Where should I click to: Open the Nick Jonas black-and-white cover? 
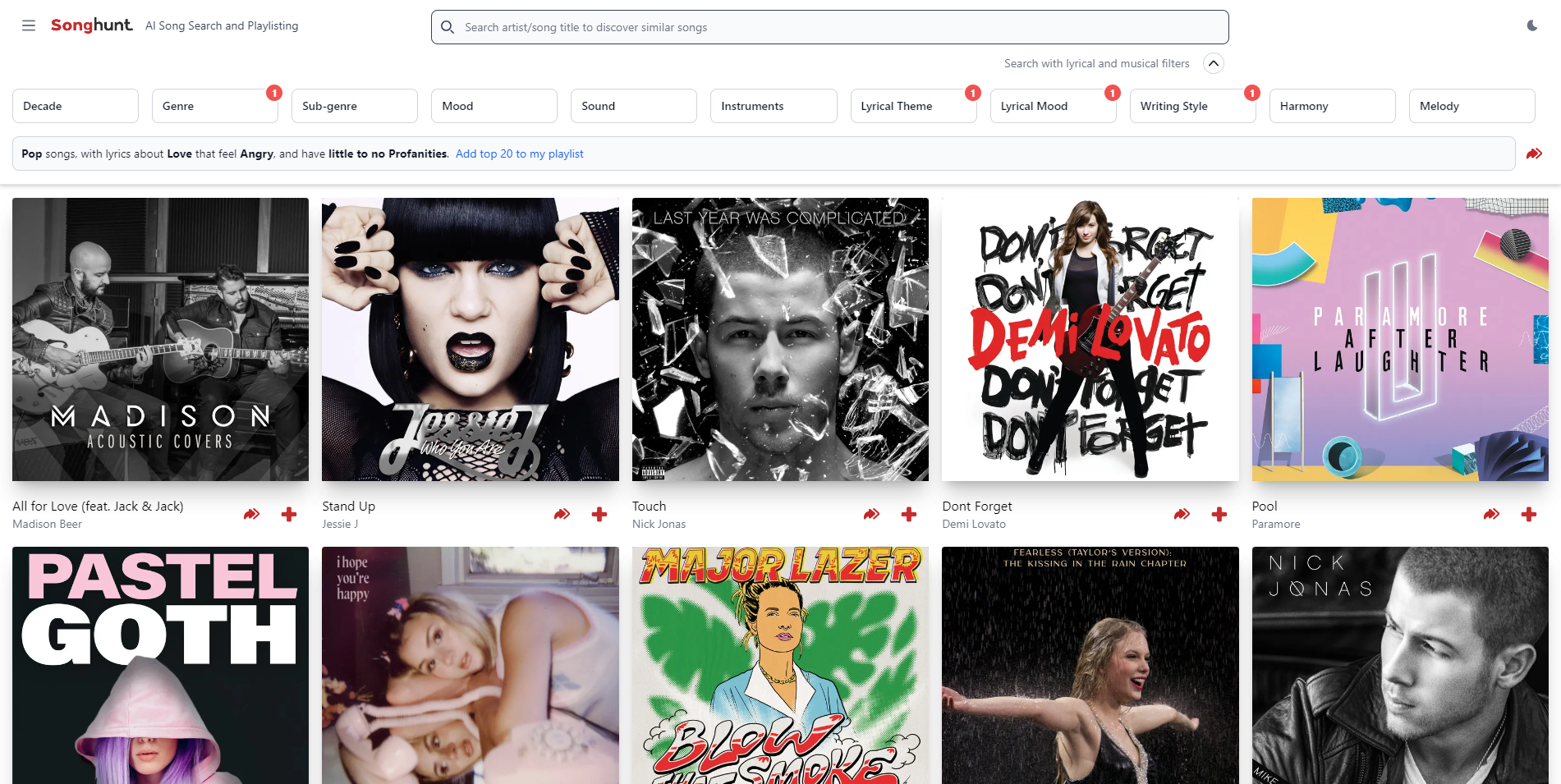tap(1400, 666)
